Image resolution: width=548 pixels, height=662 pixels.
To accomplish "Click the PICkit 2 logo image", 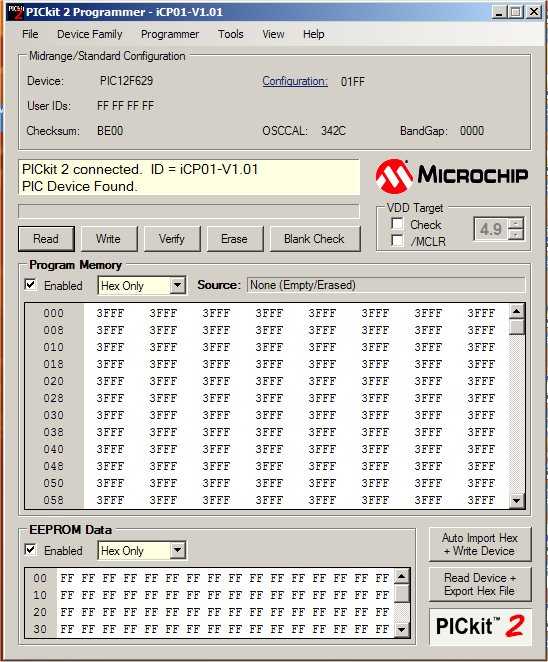I will pos(480,626).
